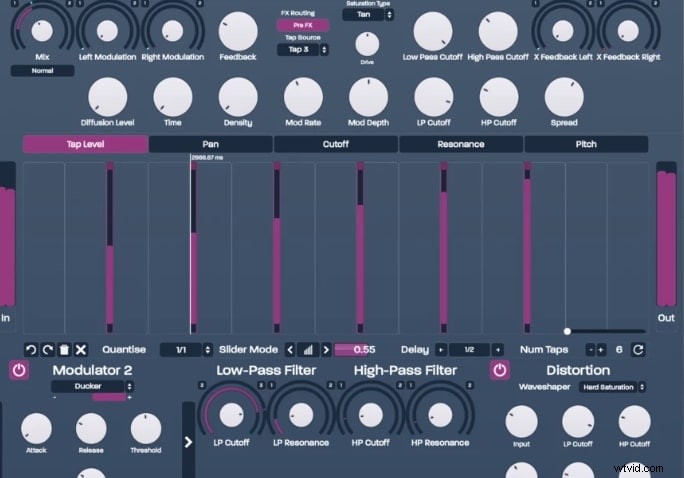Click the undo arrow icon
This screenshot has height=478, width=684.
[31, 350]
